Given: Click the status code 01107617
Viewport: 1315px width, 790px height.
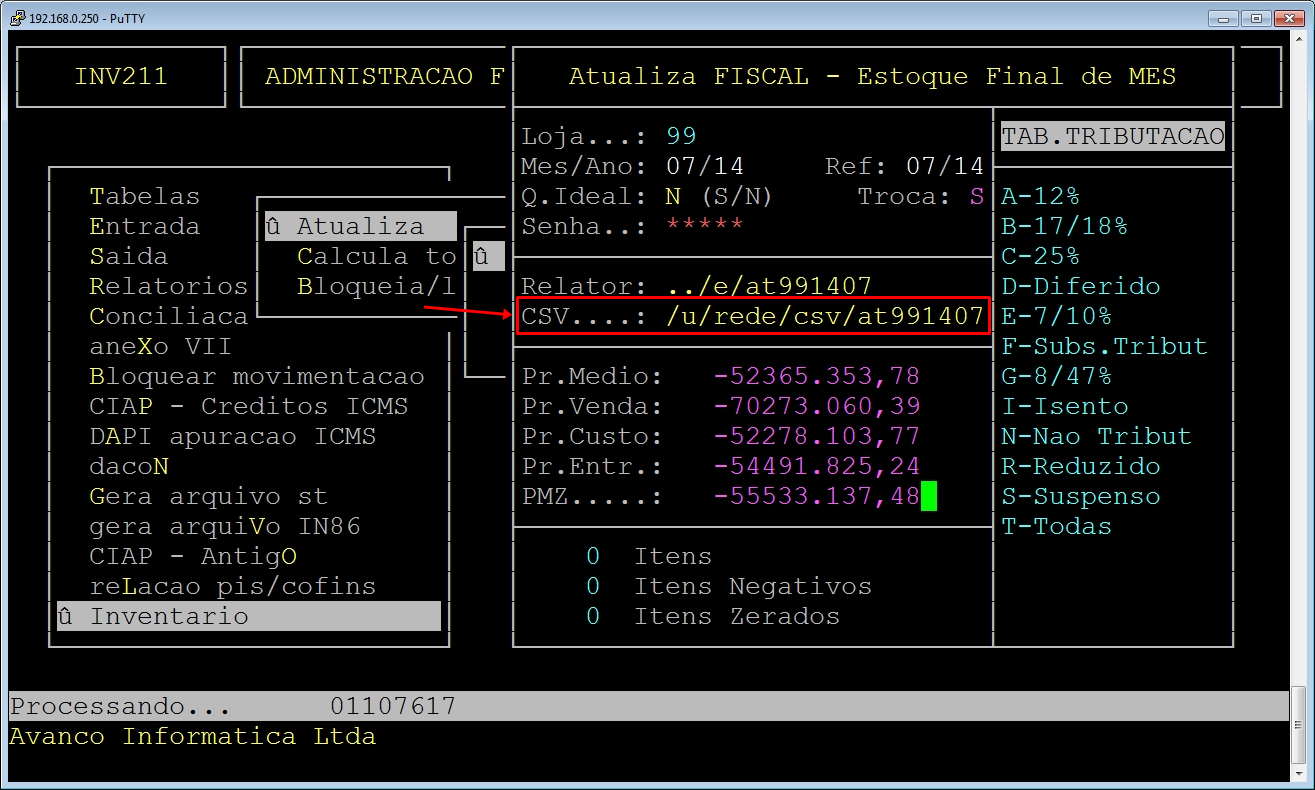Looking at the screenshot, I should coord(393,706).
